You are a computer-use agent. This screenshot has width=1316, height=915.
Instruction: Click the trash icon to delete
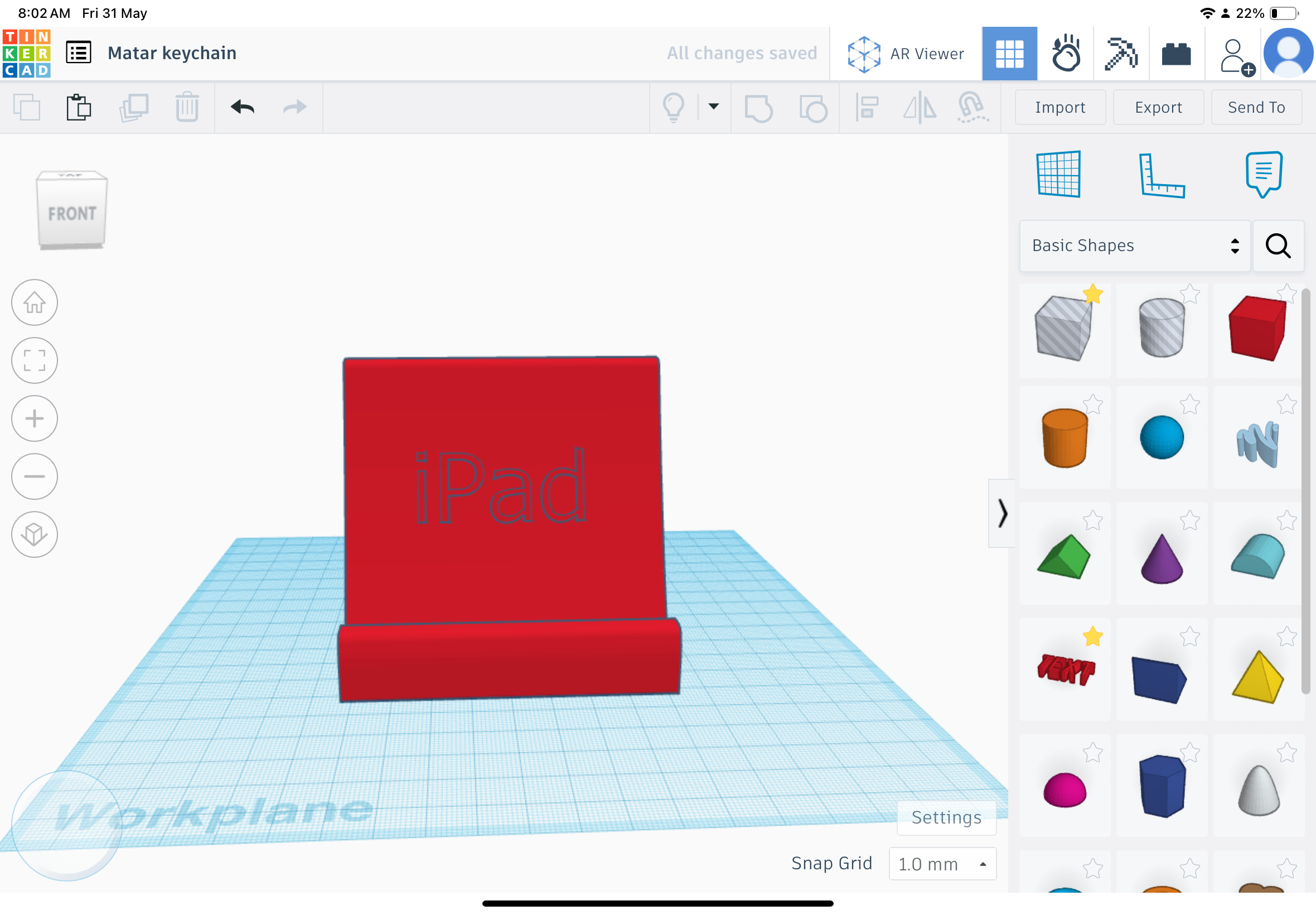click(x=186, y=107)
